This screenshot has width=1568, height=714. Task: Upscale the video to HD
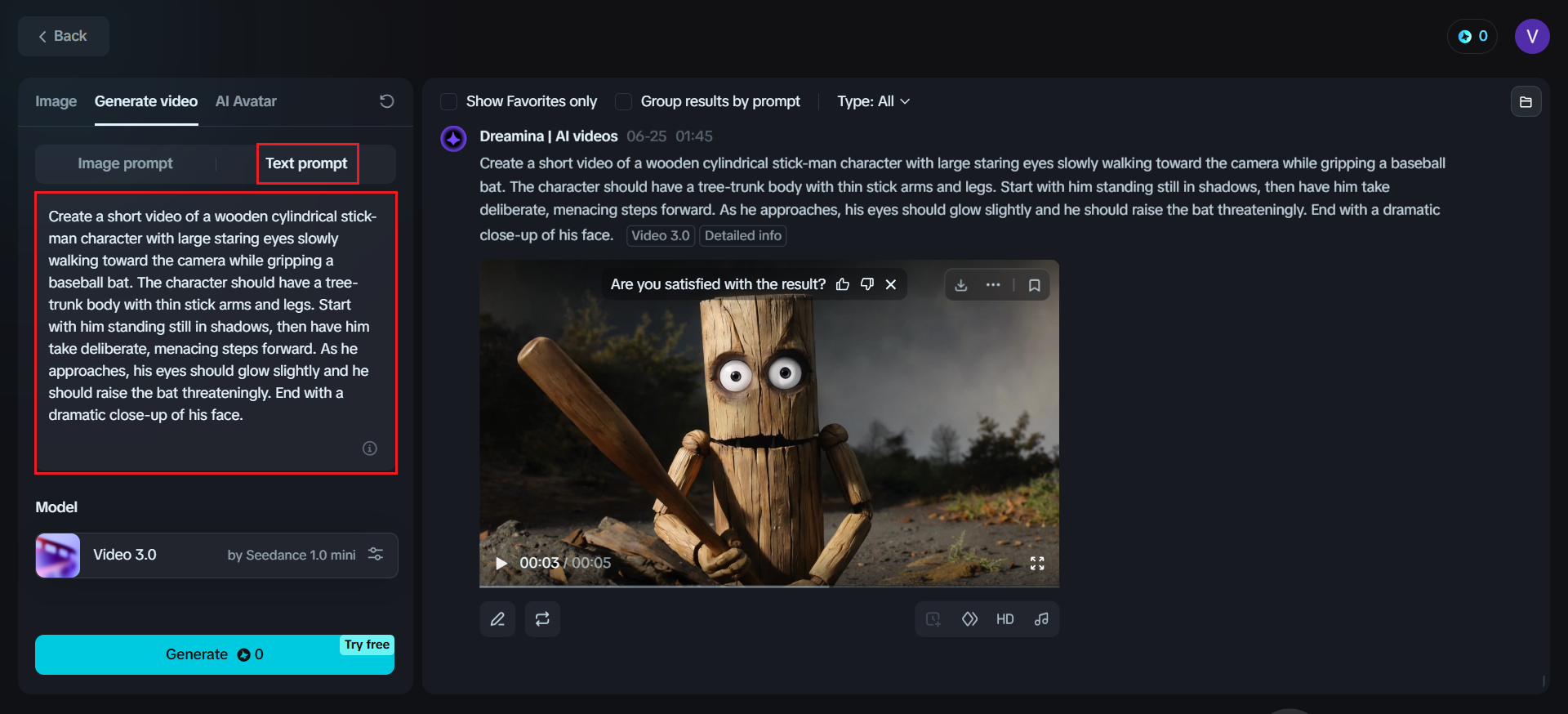1005,619
